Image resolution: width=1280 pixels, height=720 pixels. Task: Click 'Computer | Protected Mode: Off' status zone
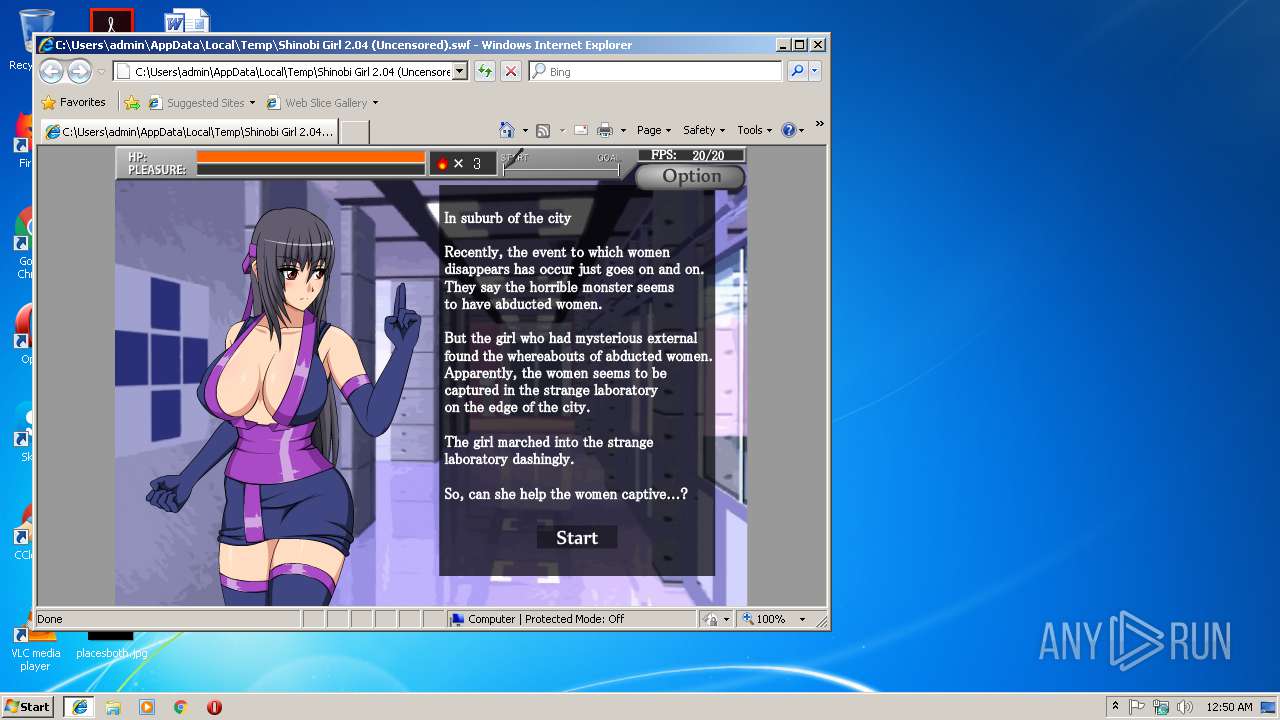572,619
